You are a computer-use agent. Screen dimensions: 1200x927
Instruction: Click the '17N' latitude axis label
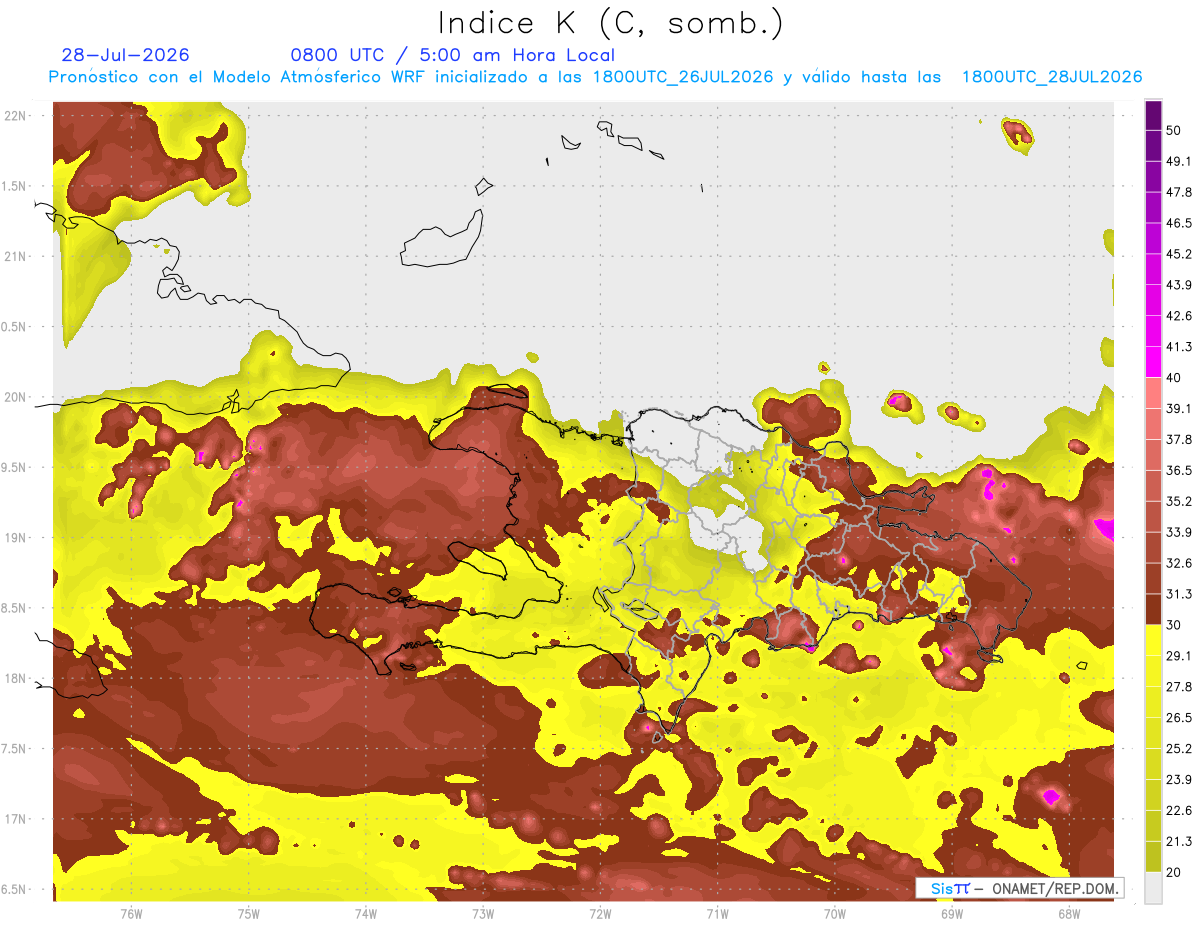17,819
